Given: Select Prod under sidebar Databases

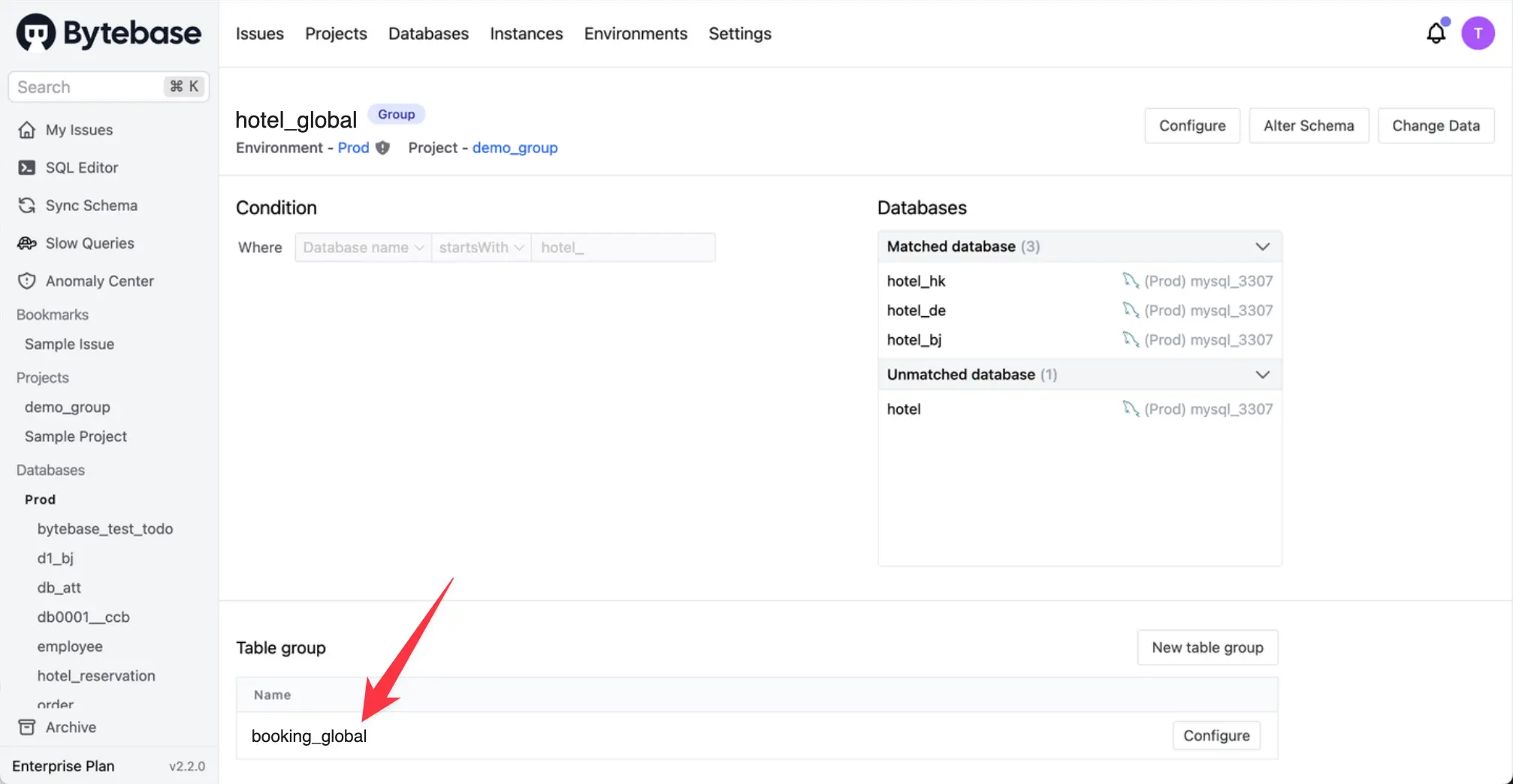Looking at the screenshot, I should (x=40, y=499).
